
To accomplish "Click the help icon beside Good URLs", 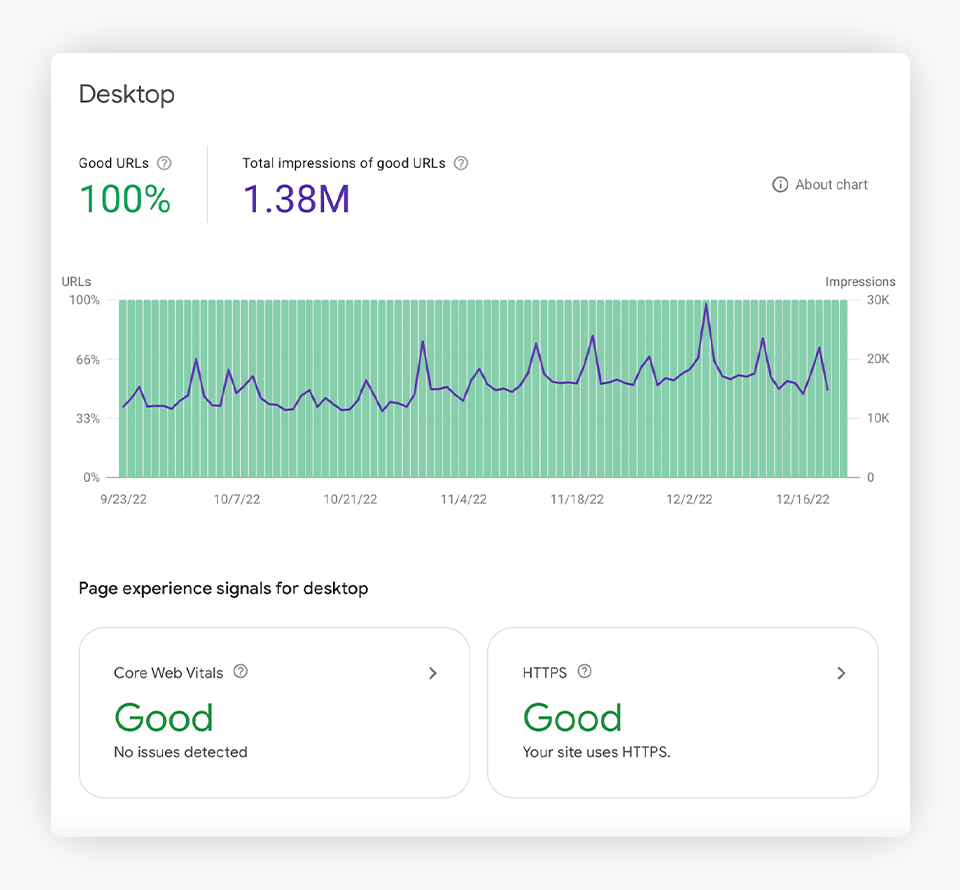I will tap(164, 163).
